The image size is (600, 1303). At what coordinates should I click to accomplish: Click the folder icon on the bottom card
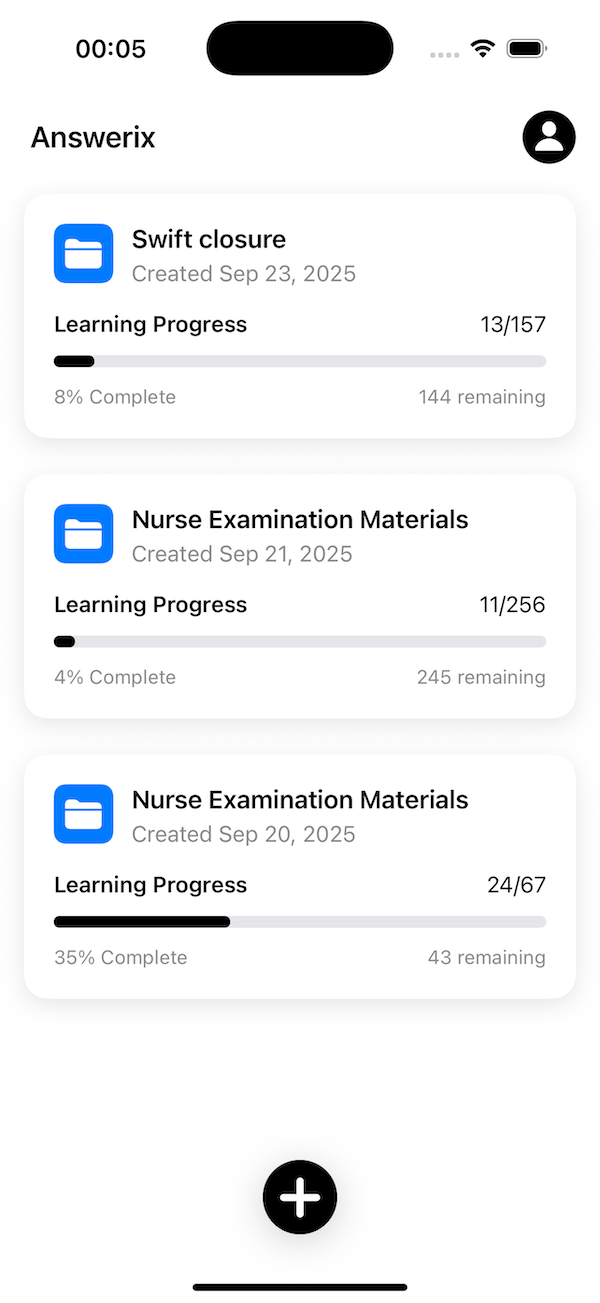coord(83,814)
